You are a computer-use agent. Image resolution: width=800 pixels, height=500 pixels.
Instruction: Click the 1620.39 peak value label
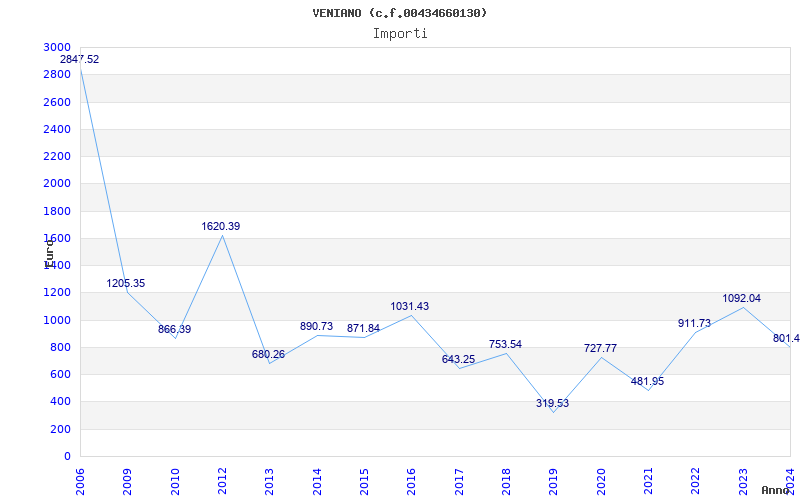[220, 226]
